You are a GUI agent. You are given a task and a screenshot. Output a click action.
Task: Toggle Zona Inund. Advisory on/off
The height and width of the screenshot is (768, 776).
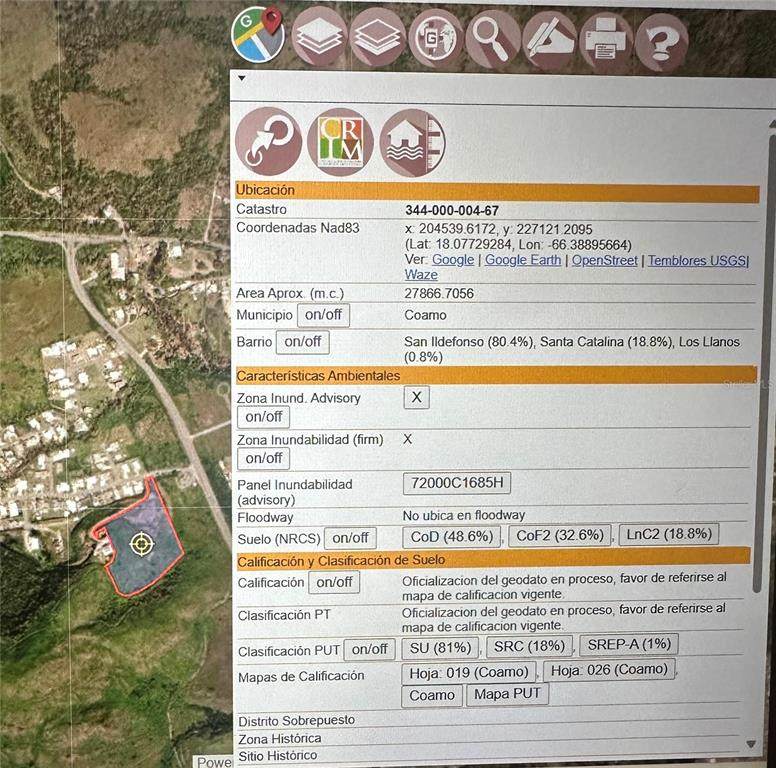[x=263, y=417]
